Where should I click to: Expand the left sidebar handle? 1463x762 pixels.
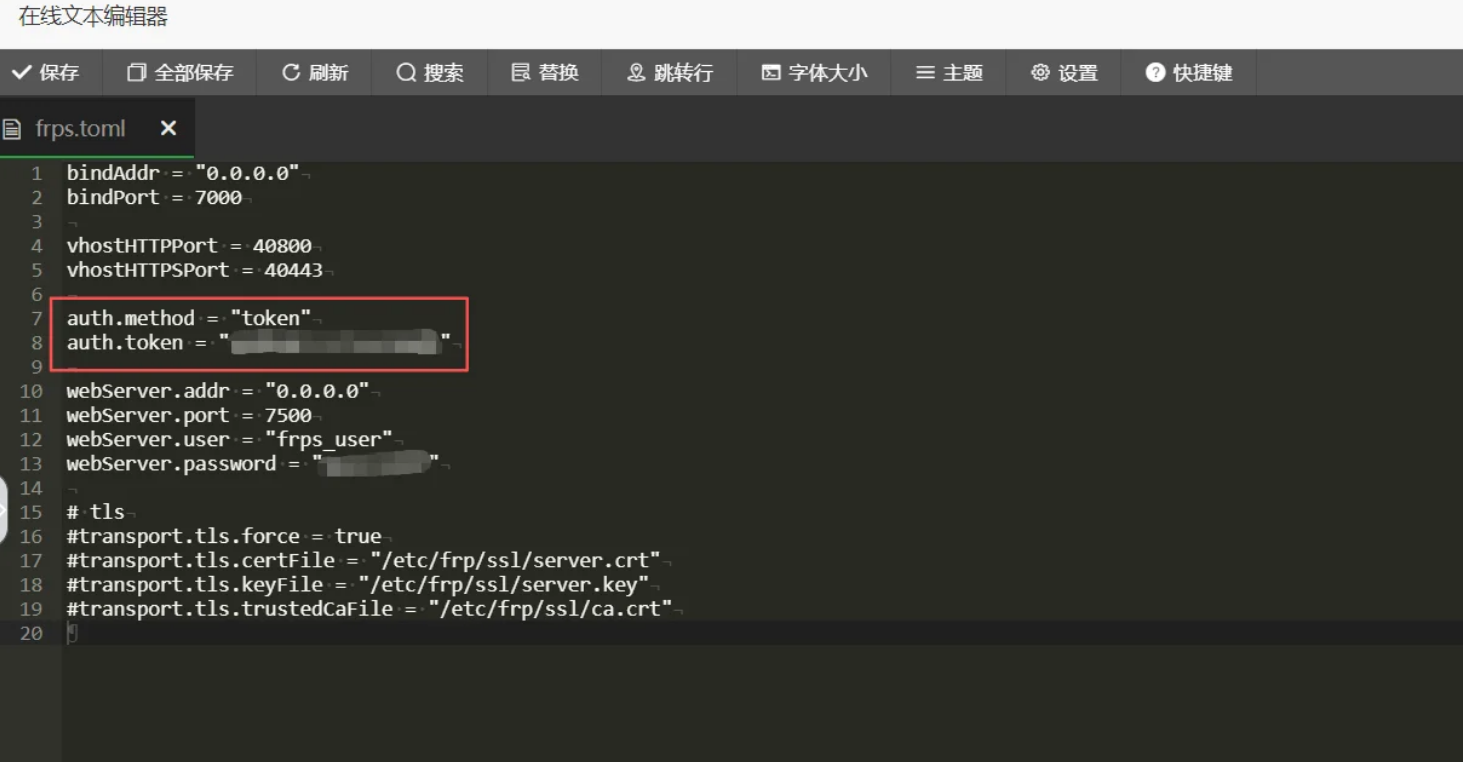tap(3, 510)
